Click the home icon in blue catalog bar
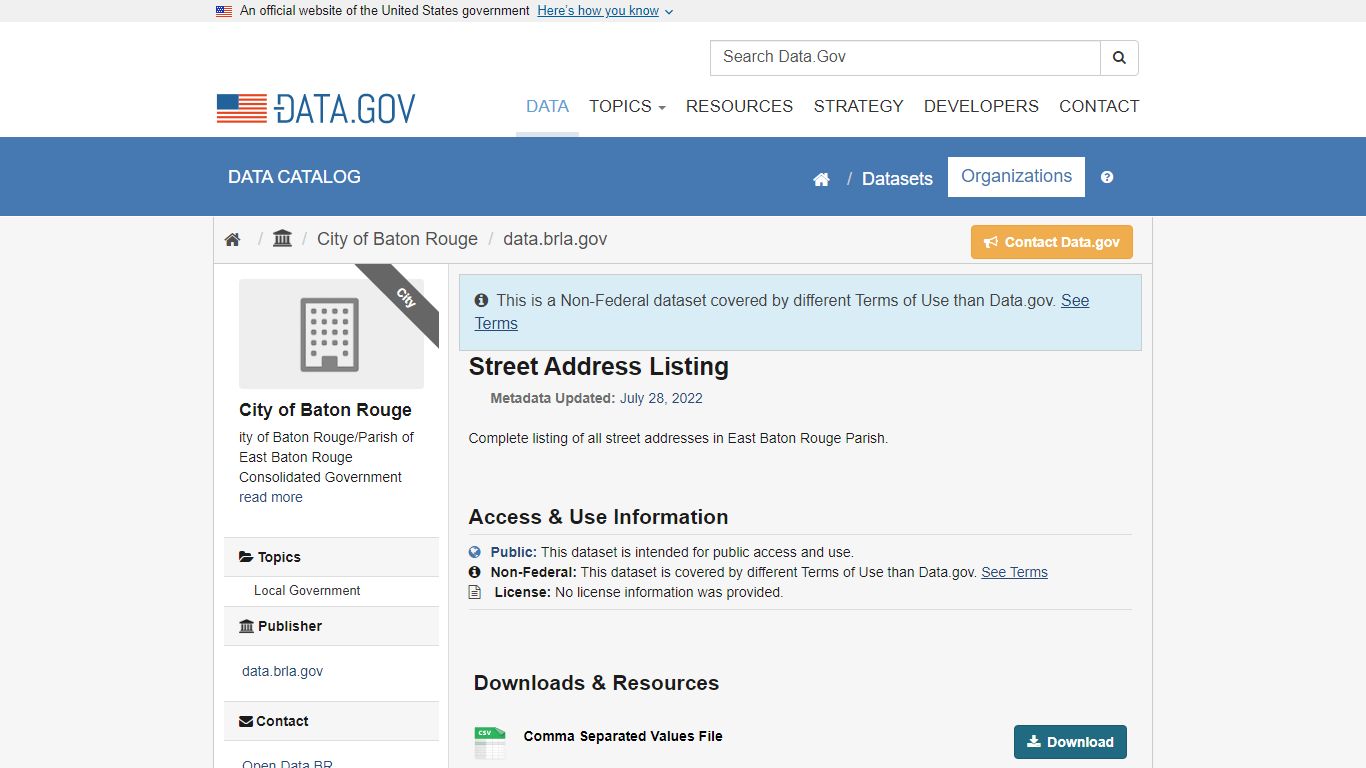The width and height of the screenshot is (1366, 768). point(821,179)
